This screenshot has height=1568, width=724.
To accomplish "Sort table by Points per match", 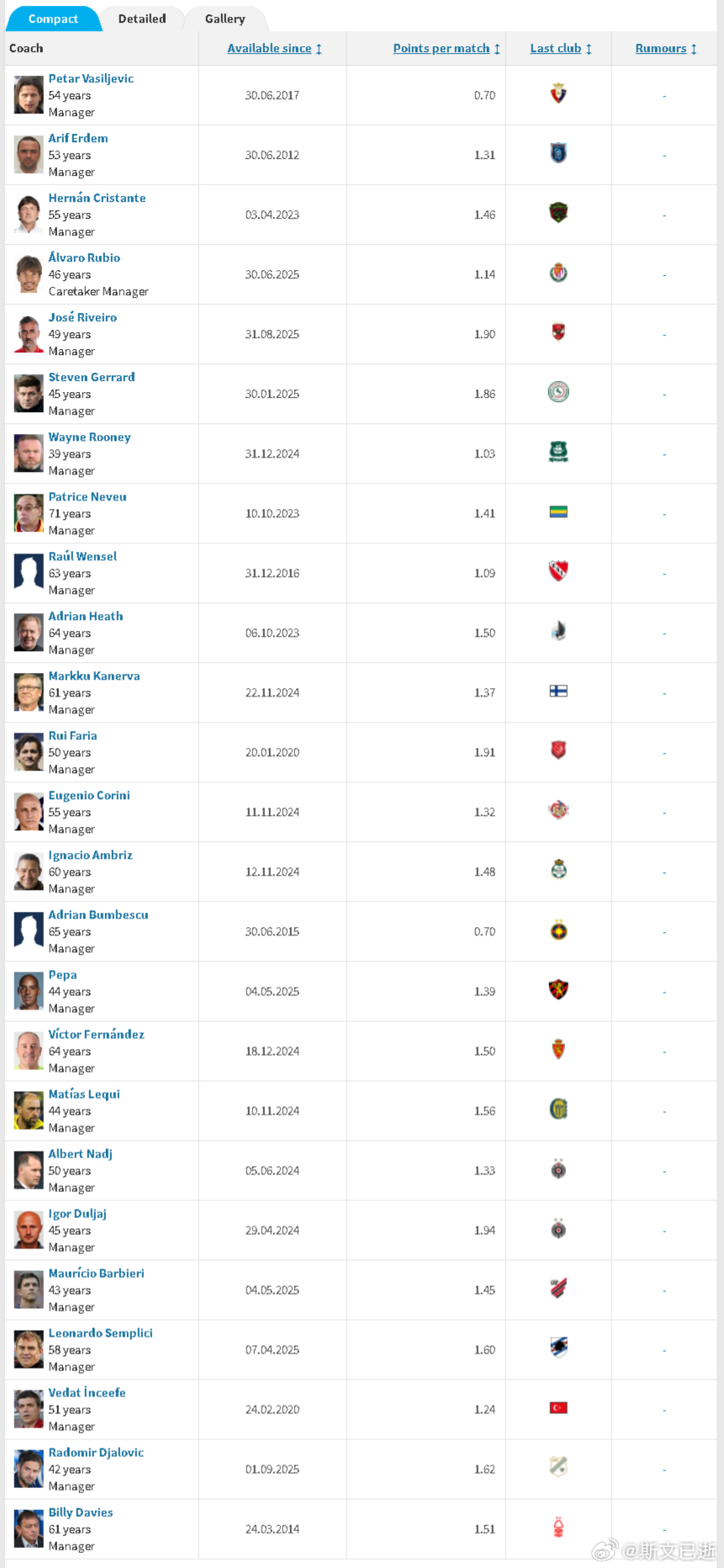I will coord(447,49).
